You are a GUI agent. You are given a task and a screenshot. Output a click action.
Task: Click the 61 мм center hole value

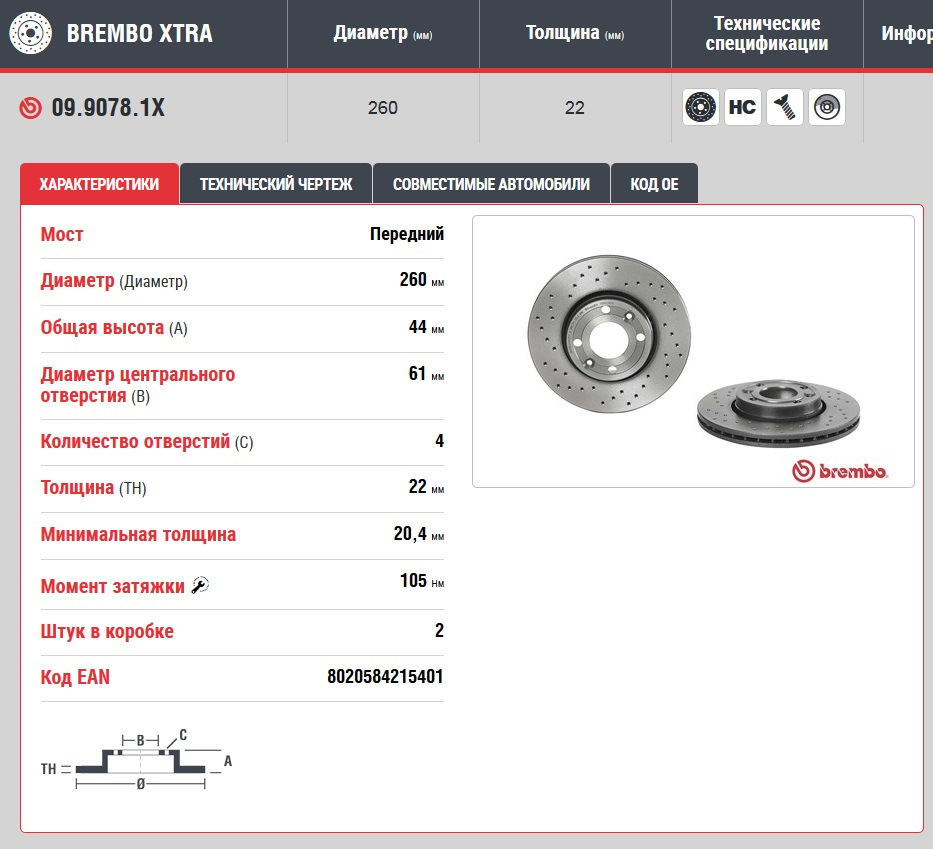click(427, 374)
